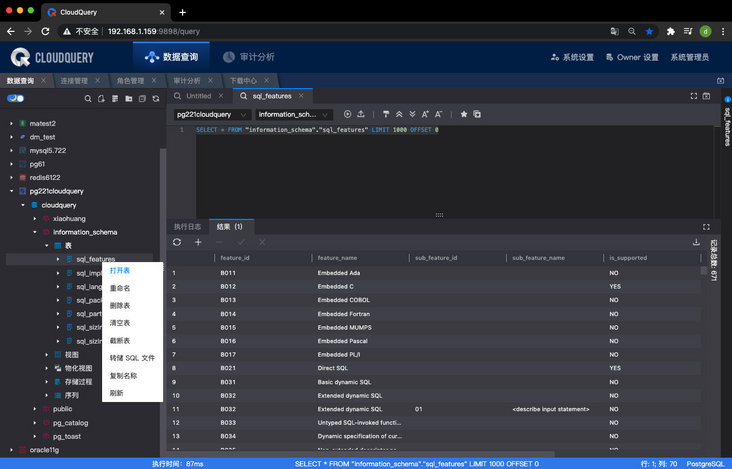Refresh the database tree list
The image size is (732, 469).
coord(155,98)
